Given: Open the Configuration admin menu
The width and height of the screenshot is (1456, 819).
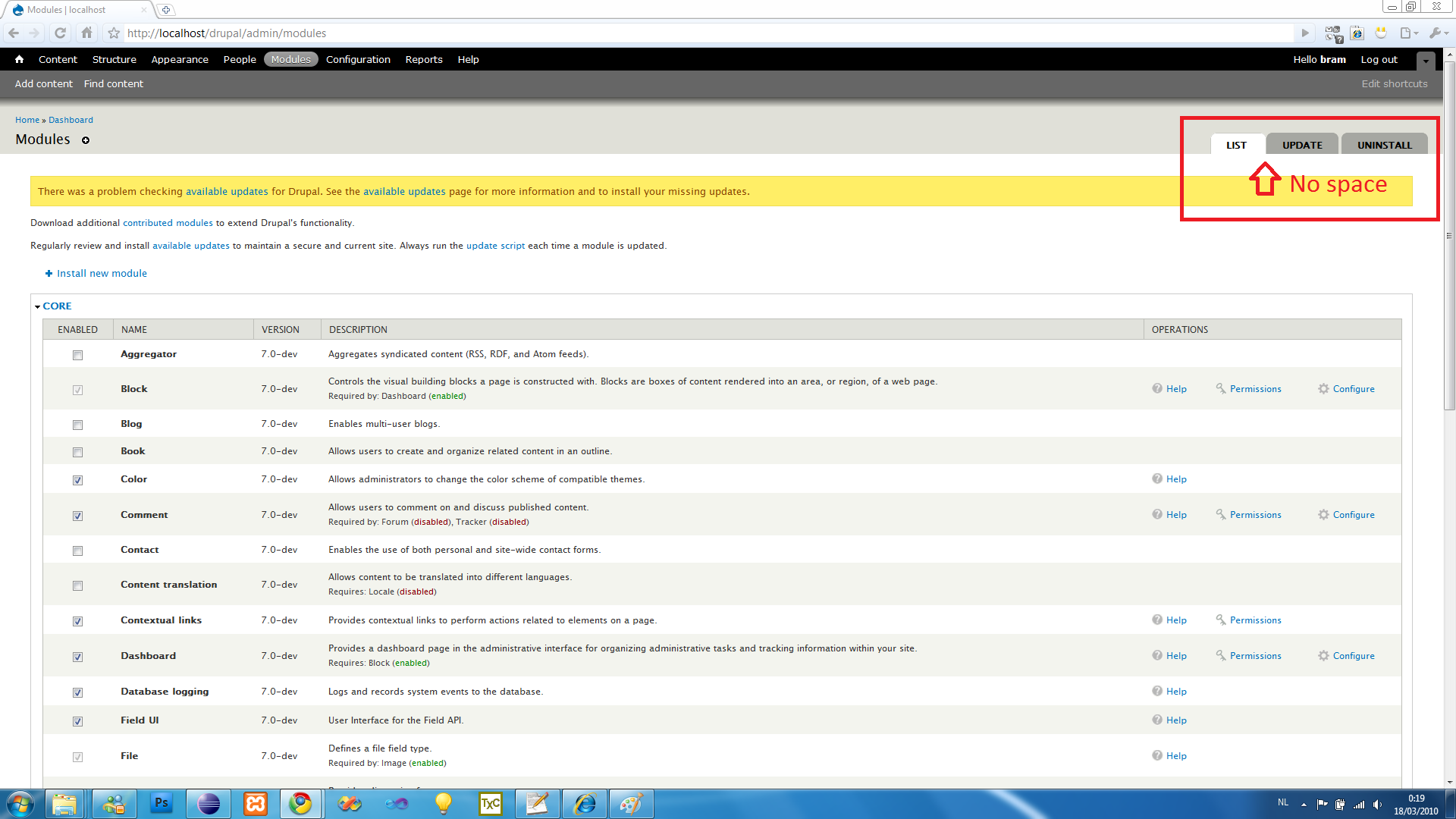Looking at the screenshot, I should [x=358, y=59].
